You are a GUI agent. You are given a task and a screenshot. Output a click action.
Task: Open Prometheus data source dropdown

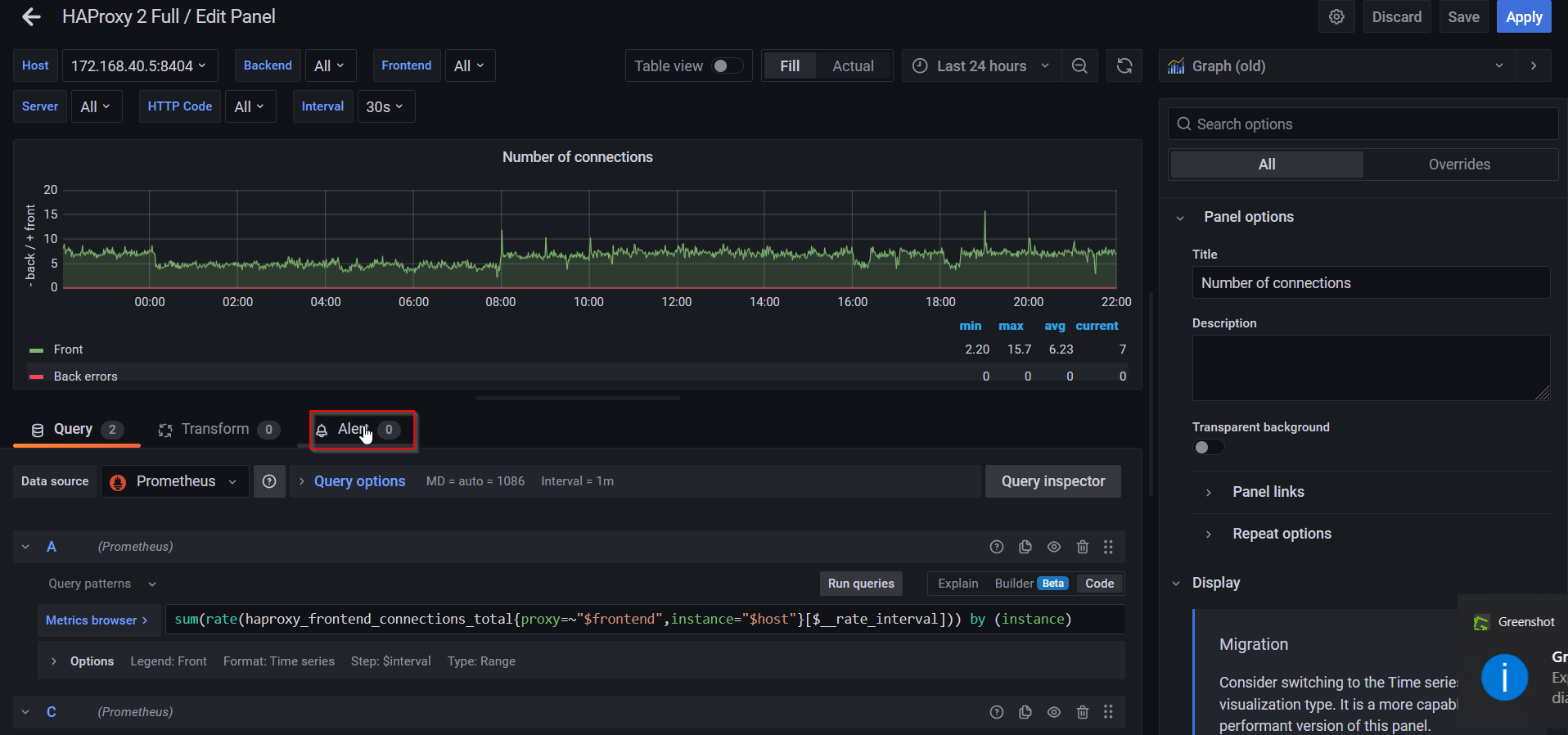[x=175, y=481]
